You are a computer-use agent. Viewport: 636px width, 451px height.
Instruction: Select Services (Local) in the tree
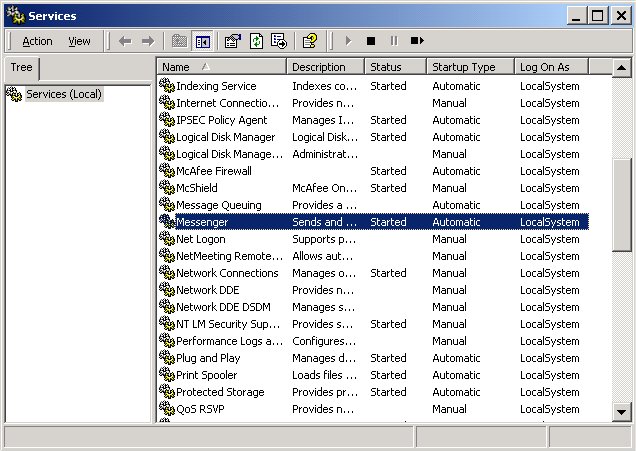coord(63,94)
